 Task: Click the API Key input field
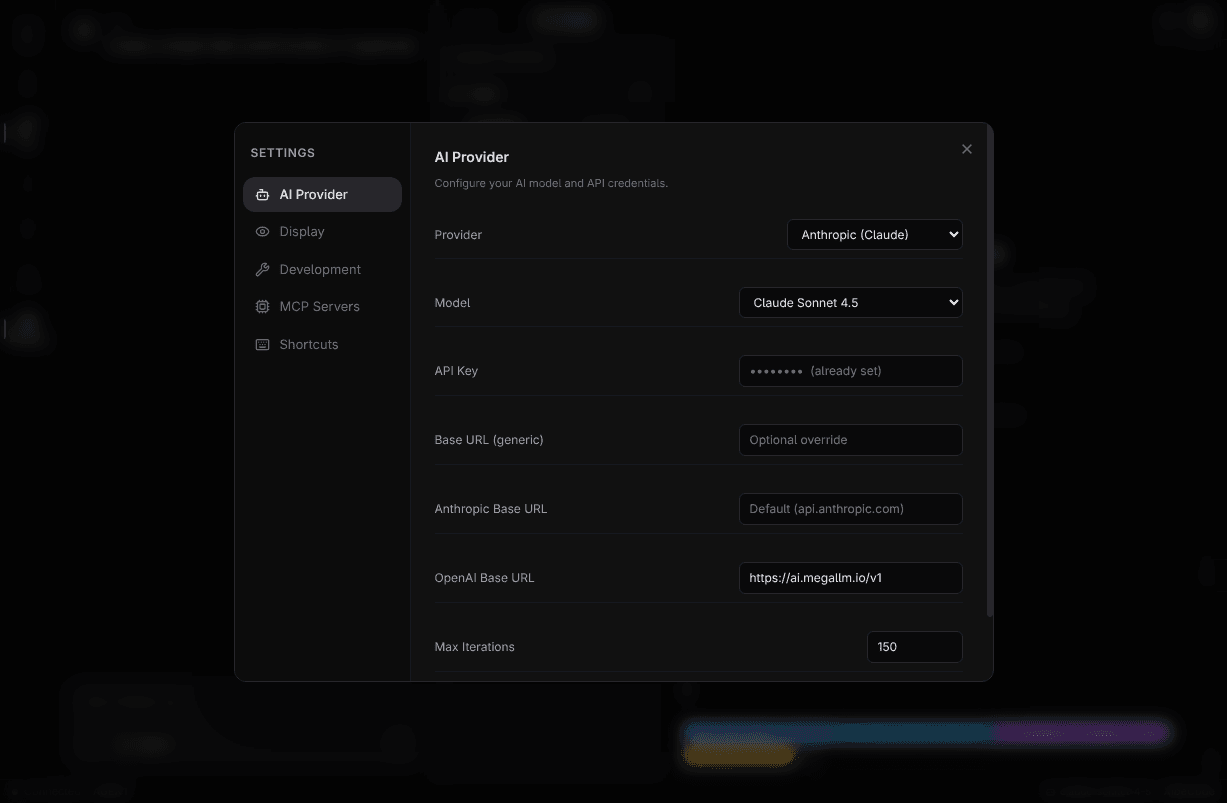[850, 371]
